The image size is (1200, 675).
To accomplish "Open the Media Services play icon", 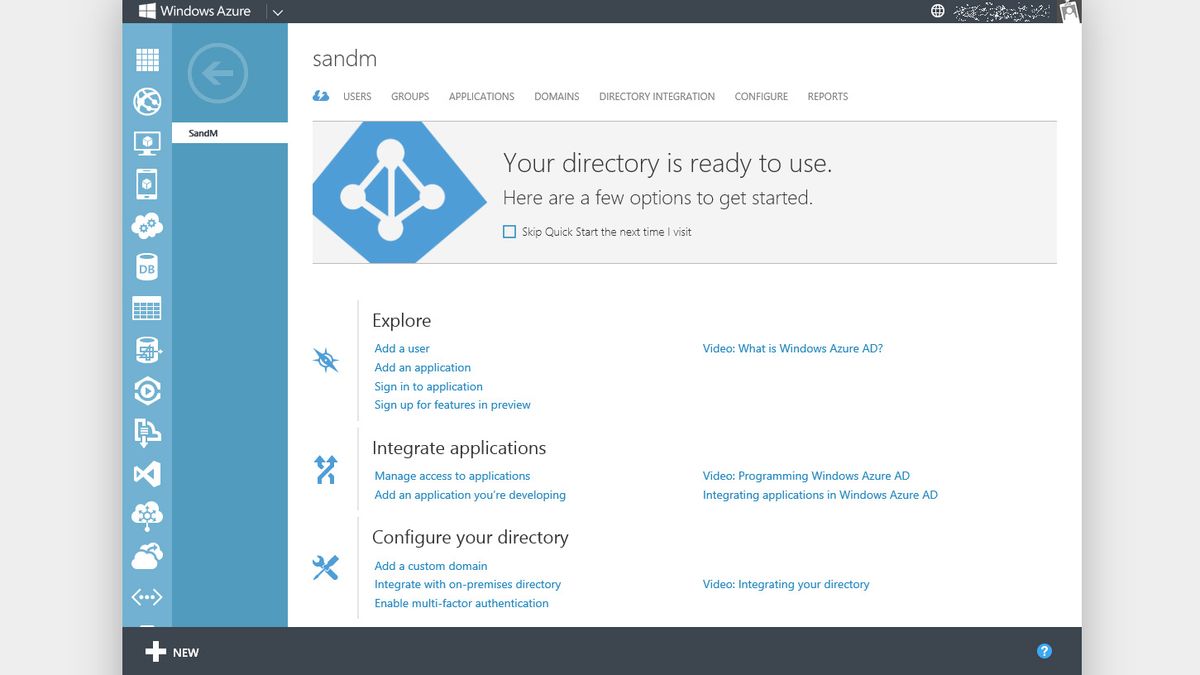I will [x=147, y=390].
